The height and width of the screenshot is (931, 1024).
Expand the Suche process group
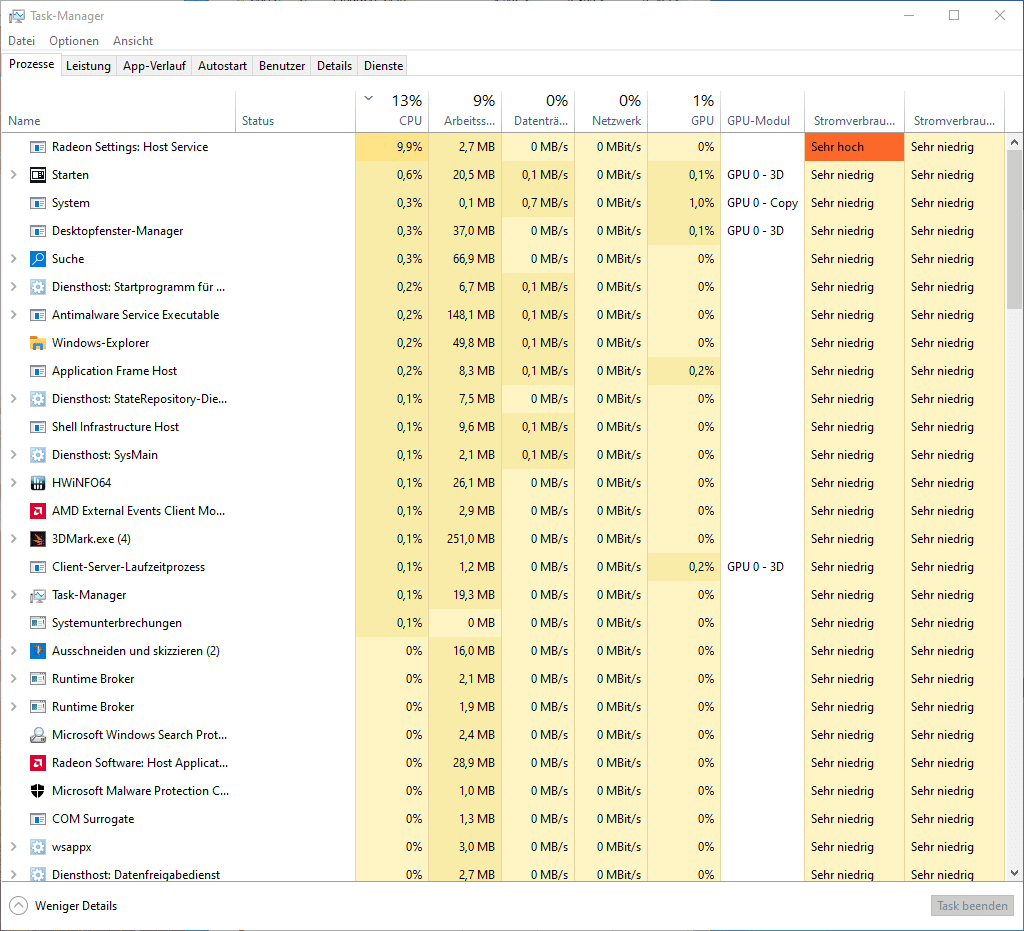point(14,259)
